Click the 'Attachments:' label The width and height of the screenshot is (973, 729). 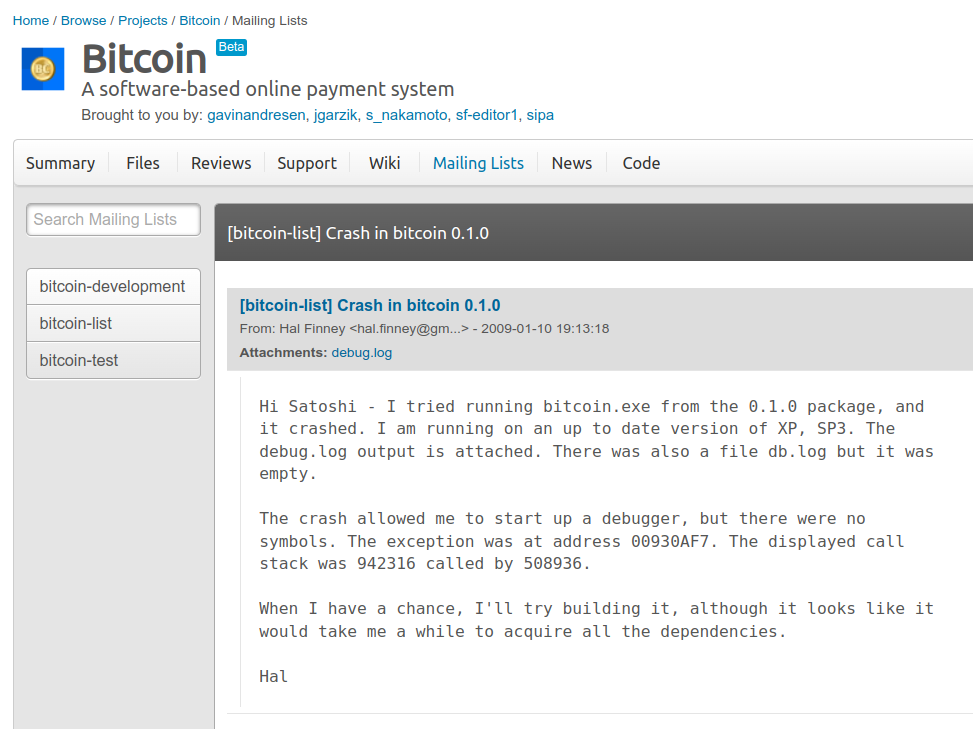click(x=283, y=353)
